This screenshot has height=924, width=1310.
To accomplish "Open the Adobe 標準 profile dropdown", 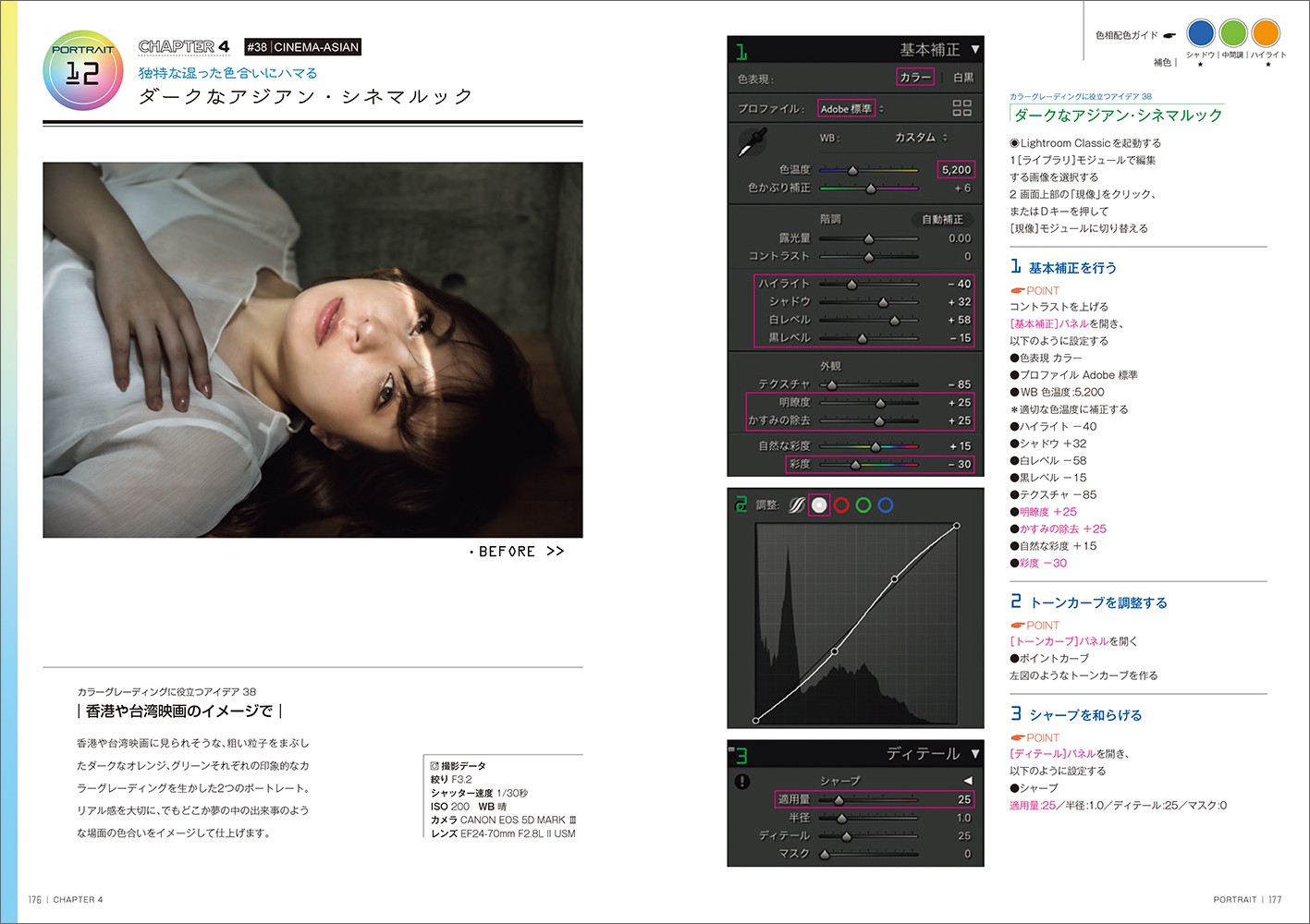I will 851,109.
